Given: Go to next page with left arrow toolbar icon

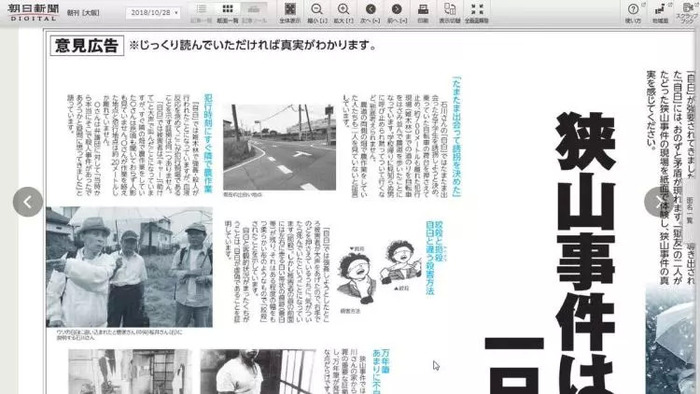Looking at the screenshot, I should [370, 12].
